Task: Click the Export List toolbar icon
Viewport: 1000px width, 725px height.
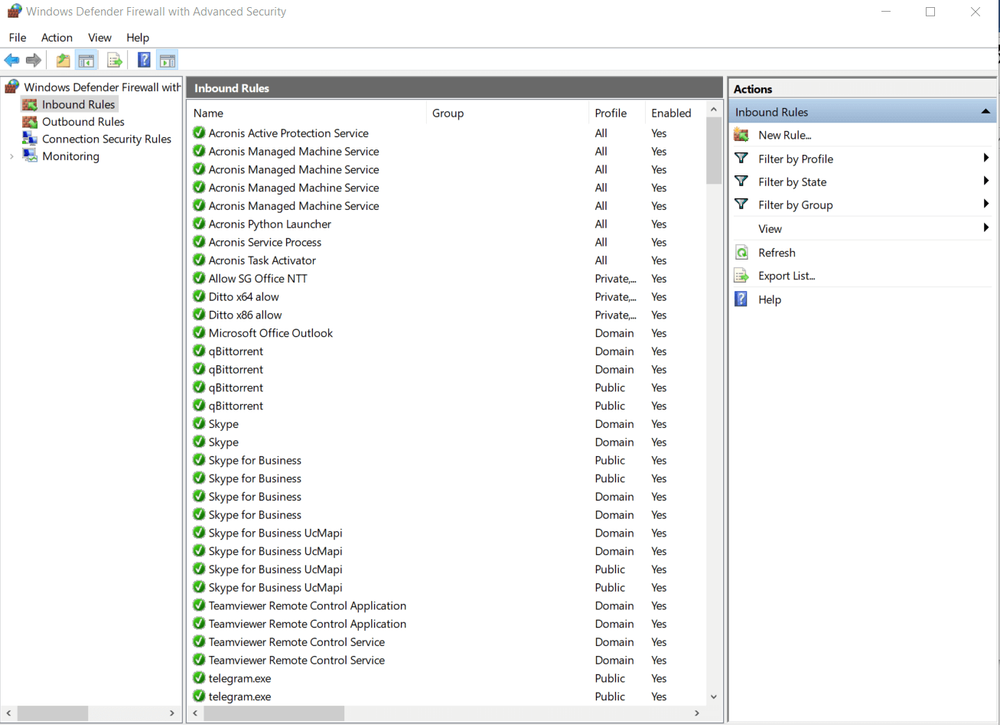Action: [x=115, y=61]
